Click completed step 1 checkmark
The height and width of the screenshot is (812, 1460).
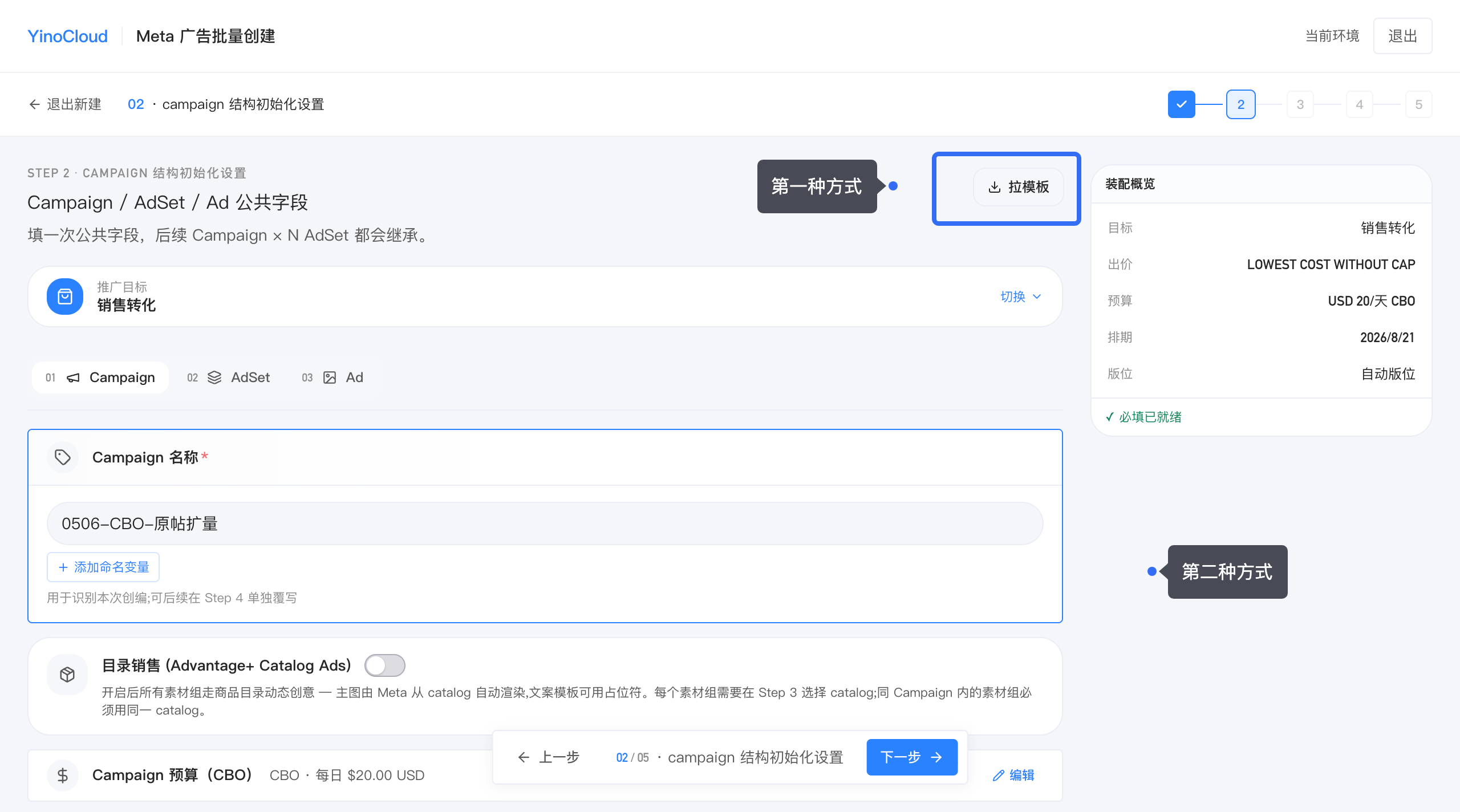click(x=1181, y=104)
